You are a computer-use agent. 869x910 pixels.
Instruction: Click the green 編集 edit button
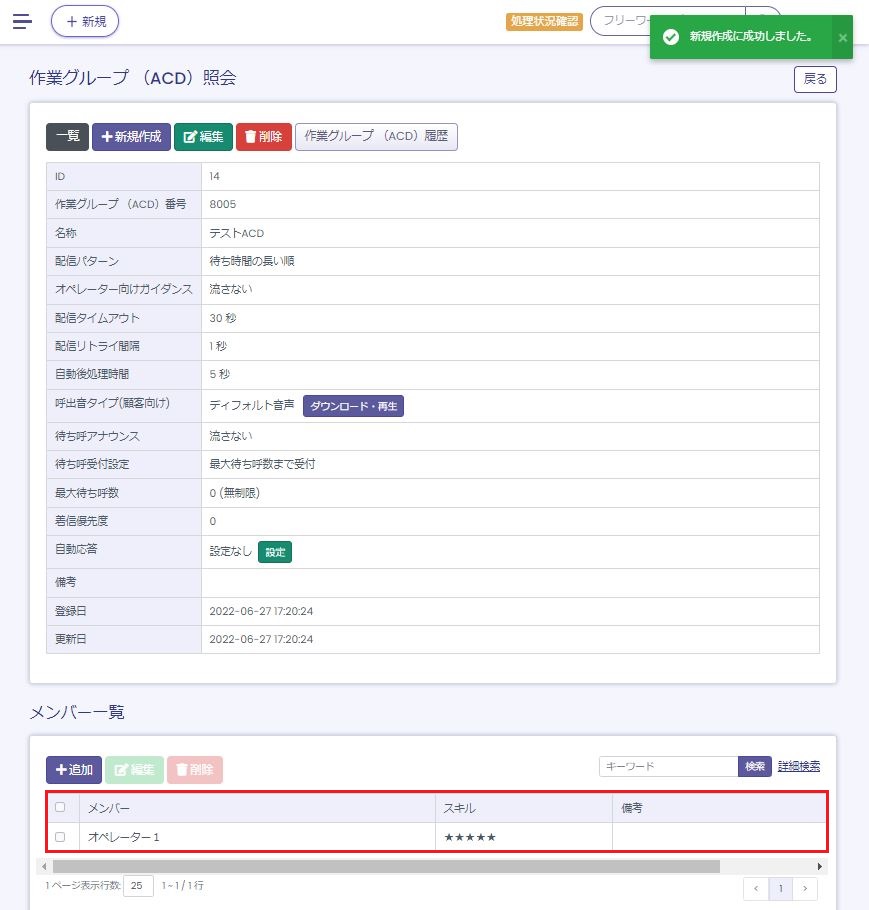[203, 137]
